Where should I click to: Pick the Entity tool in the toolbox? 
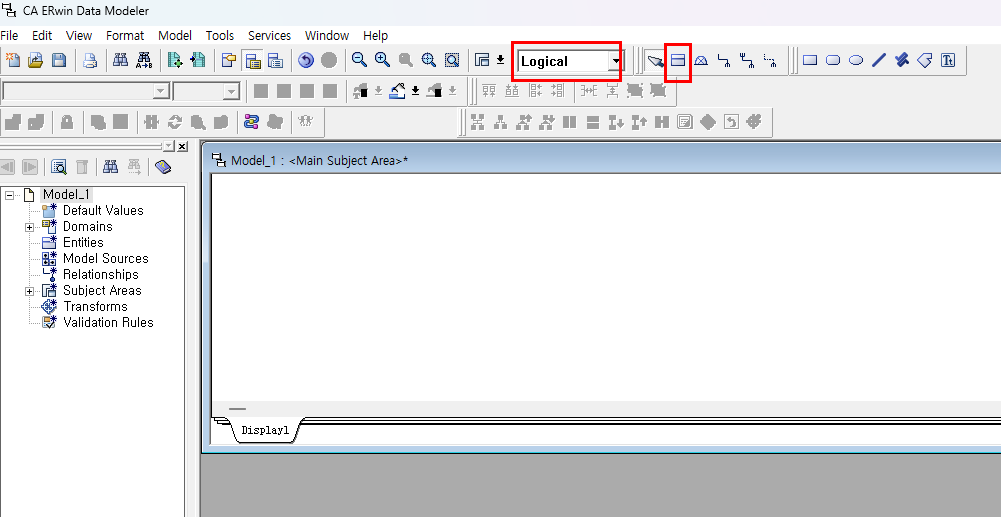tap(677, 61)
